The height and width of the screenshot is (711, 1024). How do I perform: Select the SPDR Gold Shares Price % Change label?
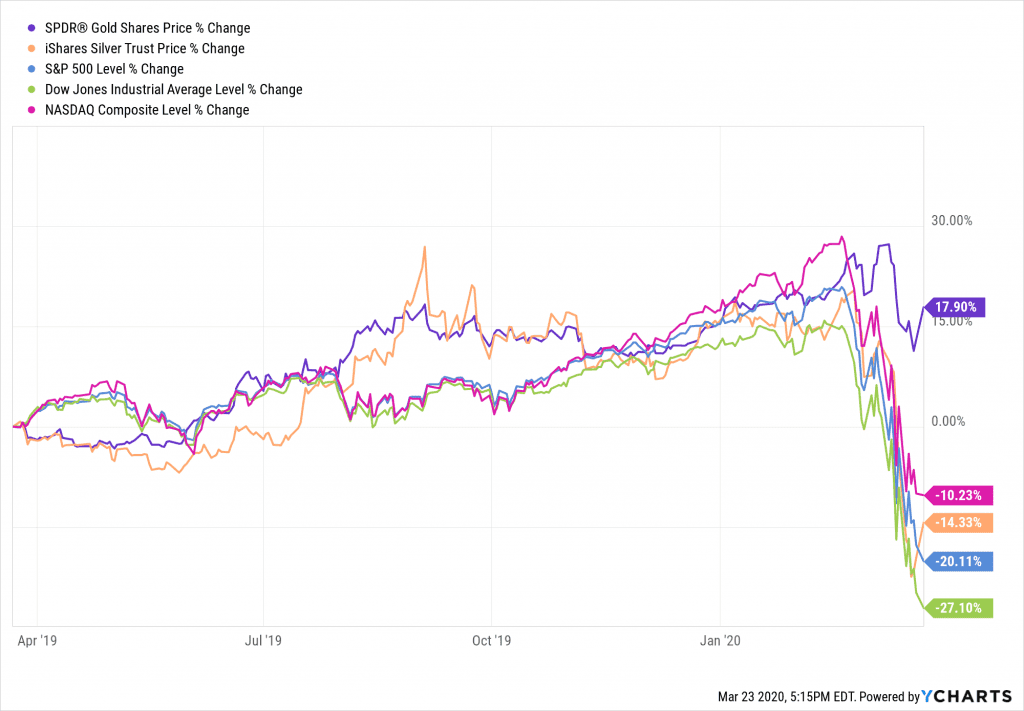[x=148, y=28]
